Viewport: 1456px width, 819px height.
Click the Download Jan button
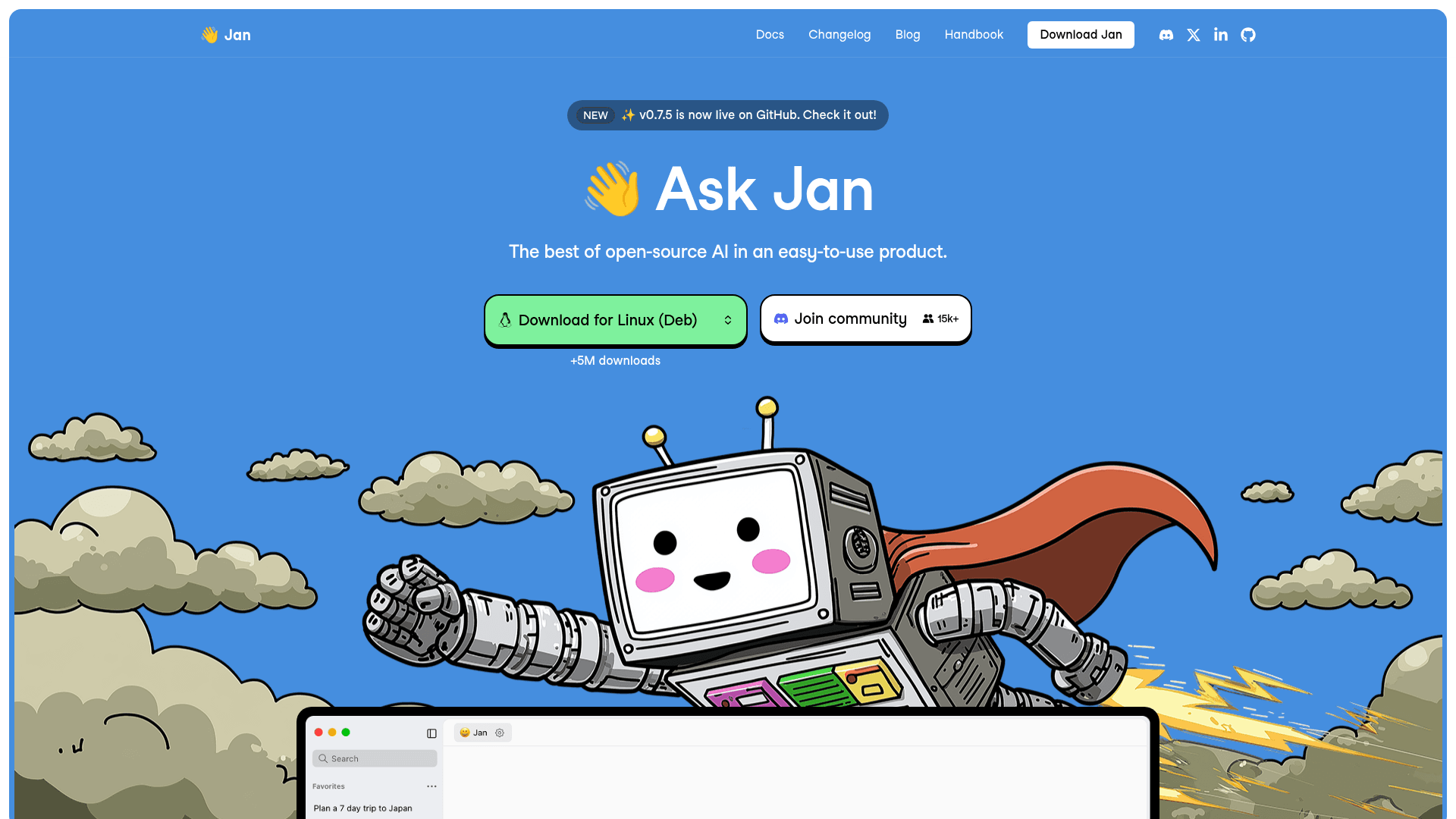[x=1081, y=35]
